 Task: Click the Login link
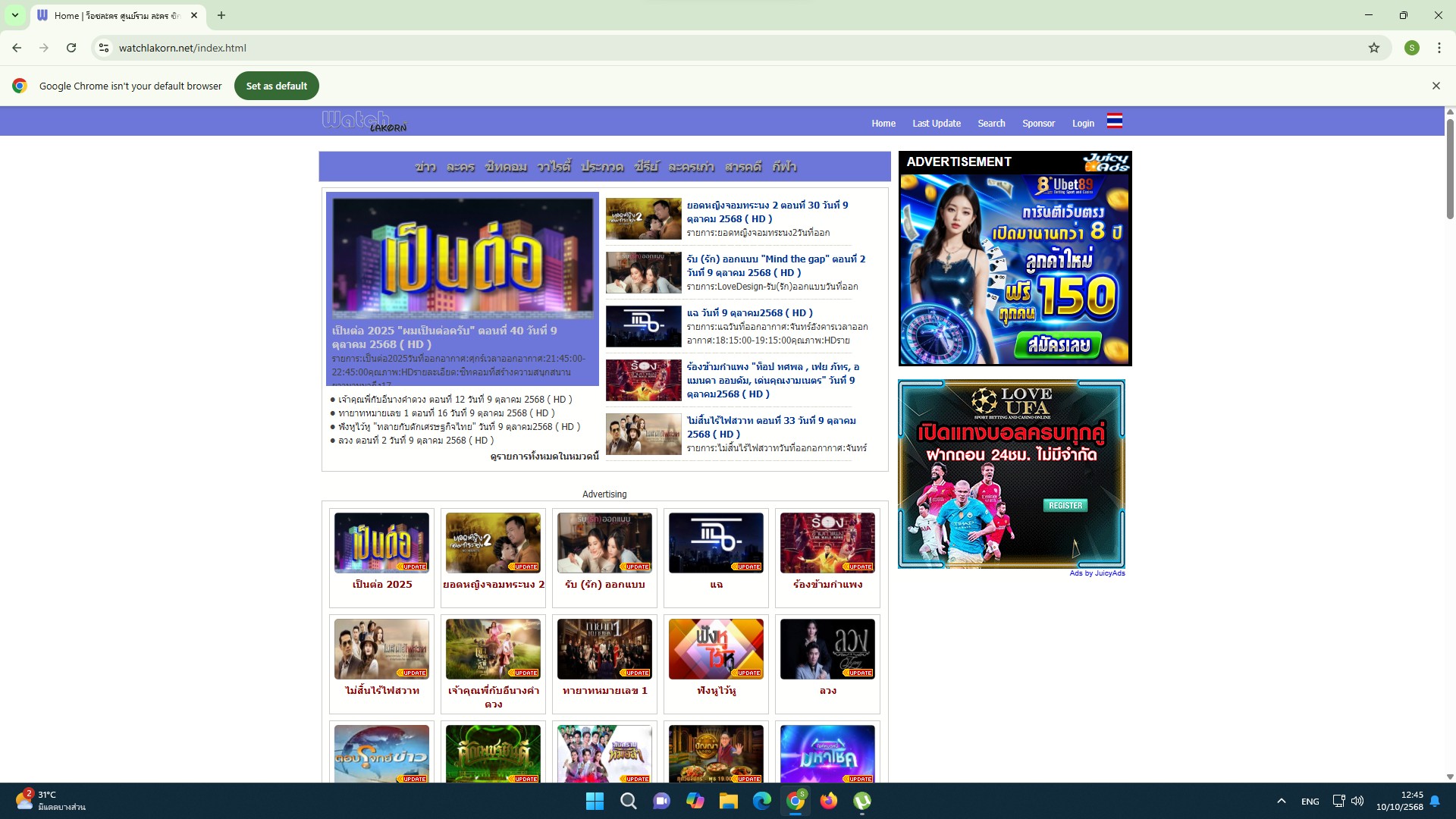pos(1082,124)
